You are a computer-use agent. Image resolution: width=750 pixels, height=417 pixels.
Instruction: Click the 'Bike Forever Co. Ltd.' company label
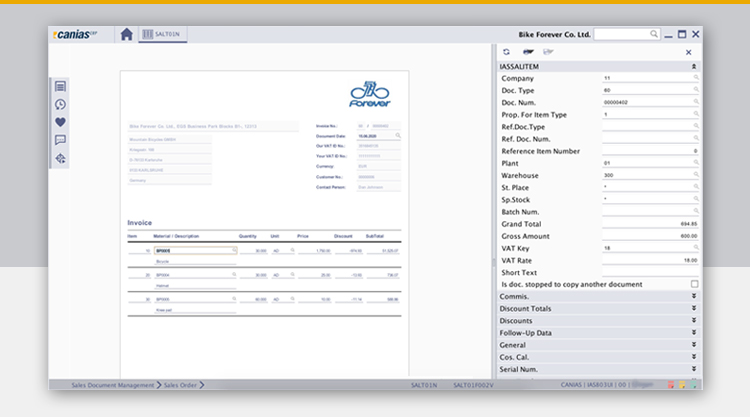coord(554,34)
